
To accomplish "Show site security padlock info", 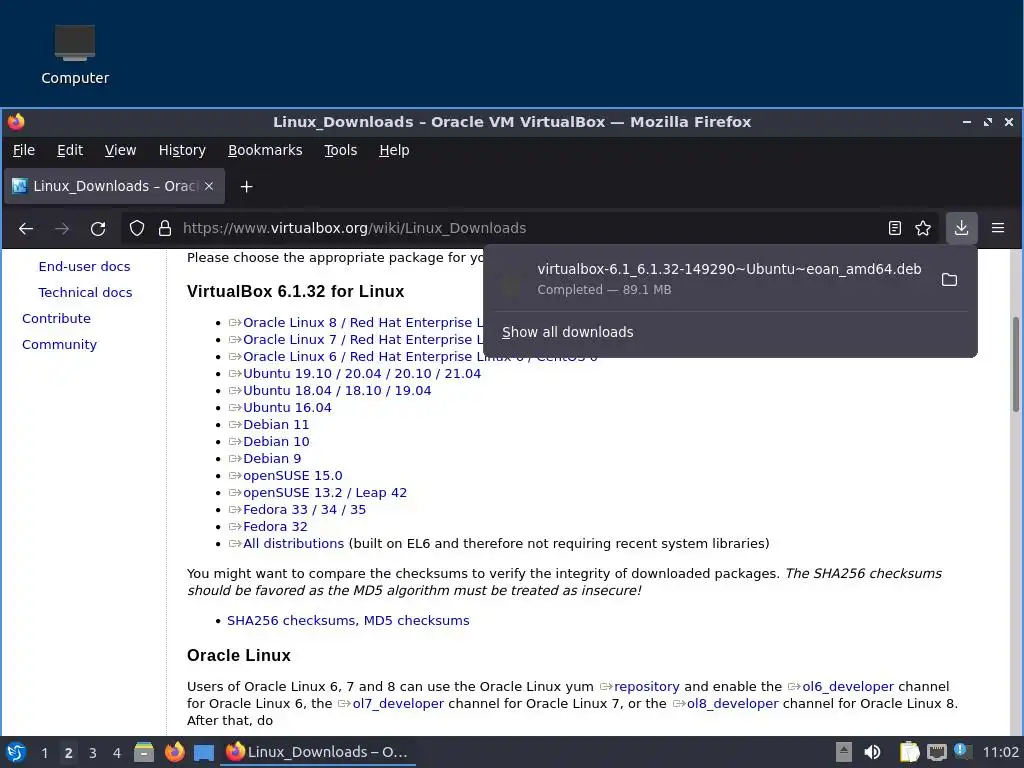I will pos(165,228).
